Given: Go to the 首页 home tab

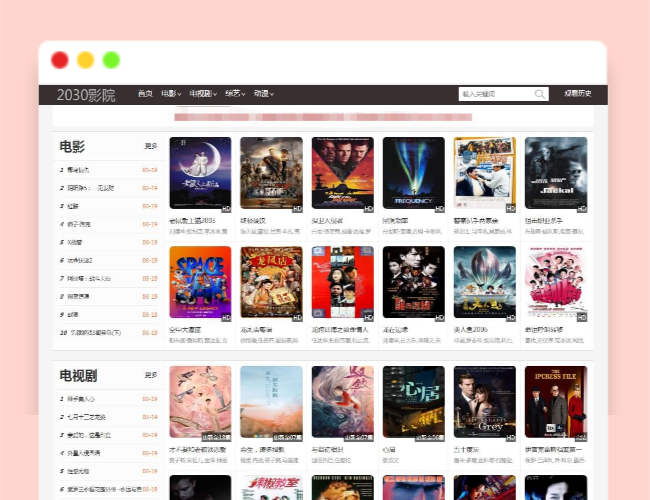Looking at the screenshot, I should coord(145,94).
